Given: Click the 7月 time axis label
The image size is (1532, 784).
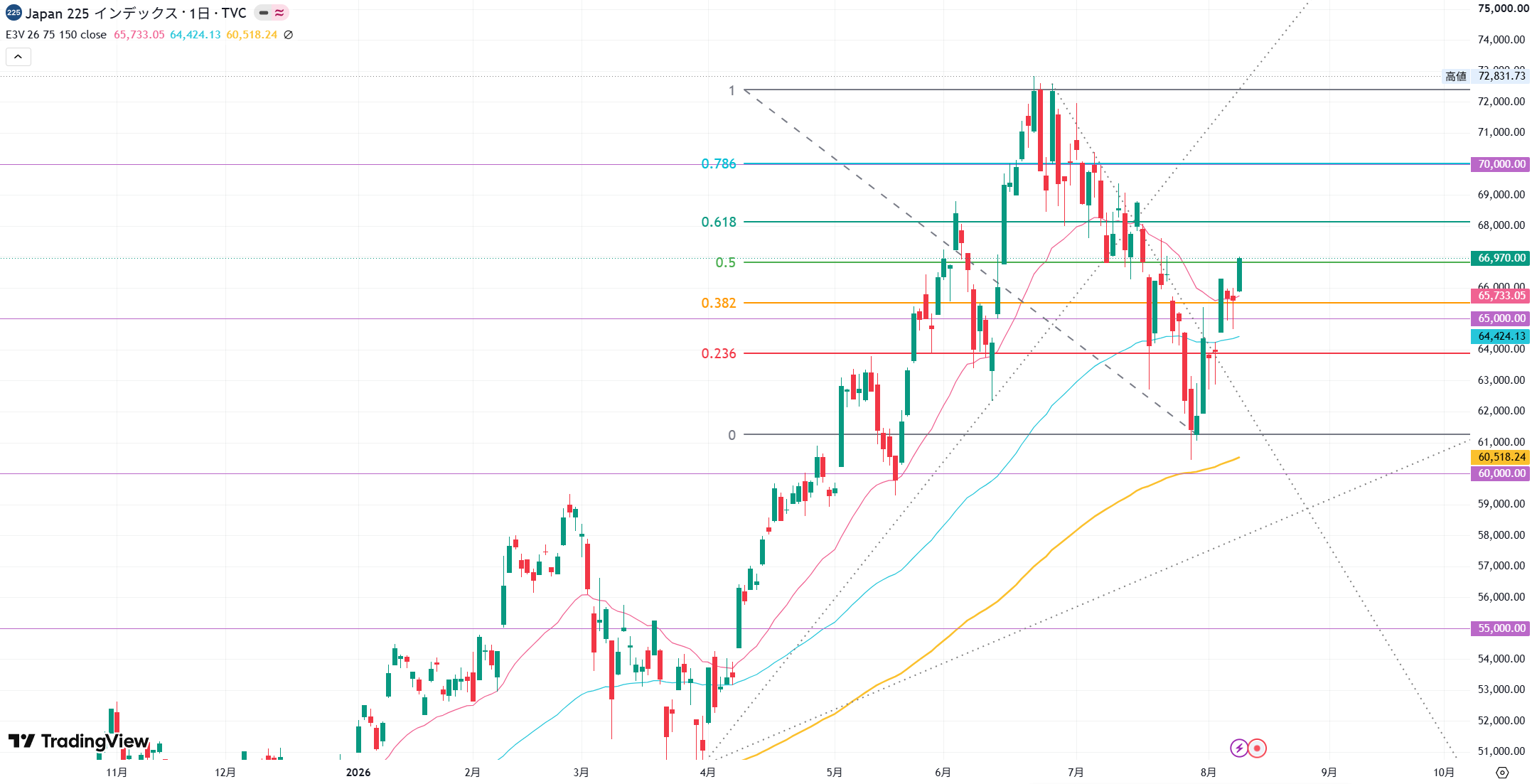Looking at the screenshot, I should [x=1076, y=773].
